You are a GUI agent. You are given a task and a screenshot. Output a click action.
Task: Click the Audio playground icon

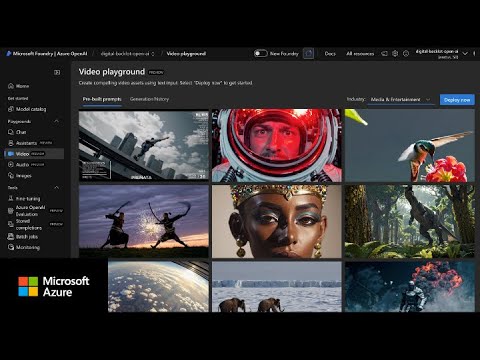(x=11, y=165)
